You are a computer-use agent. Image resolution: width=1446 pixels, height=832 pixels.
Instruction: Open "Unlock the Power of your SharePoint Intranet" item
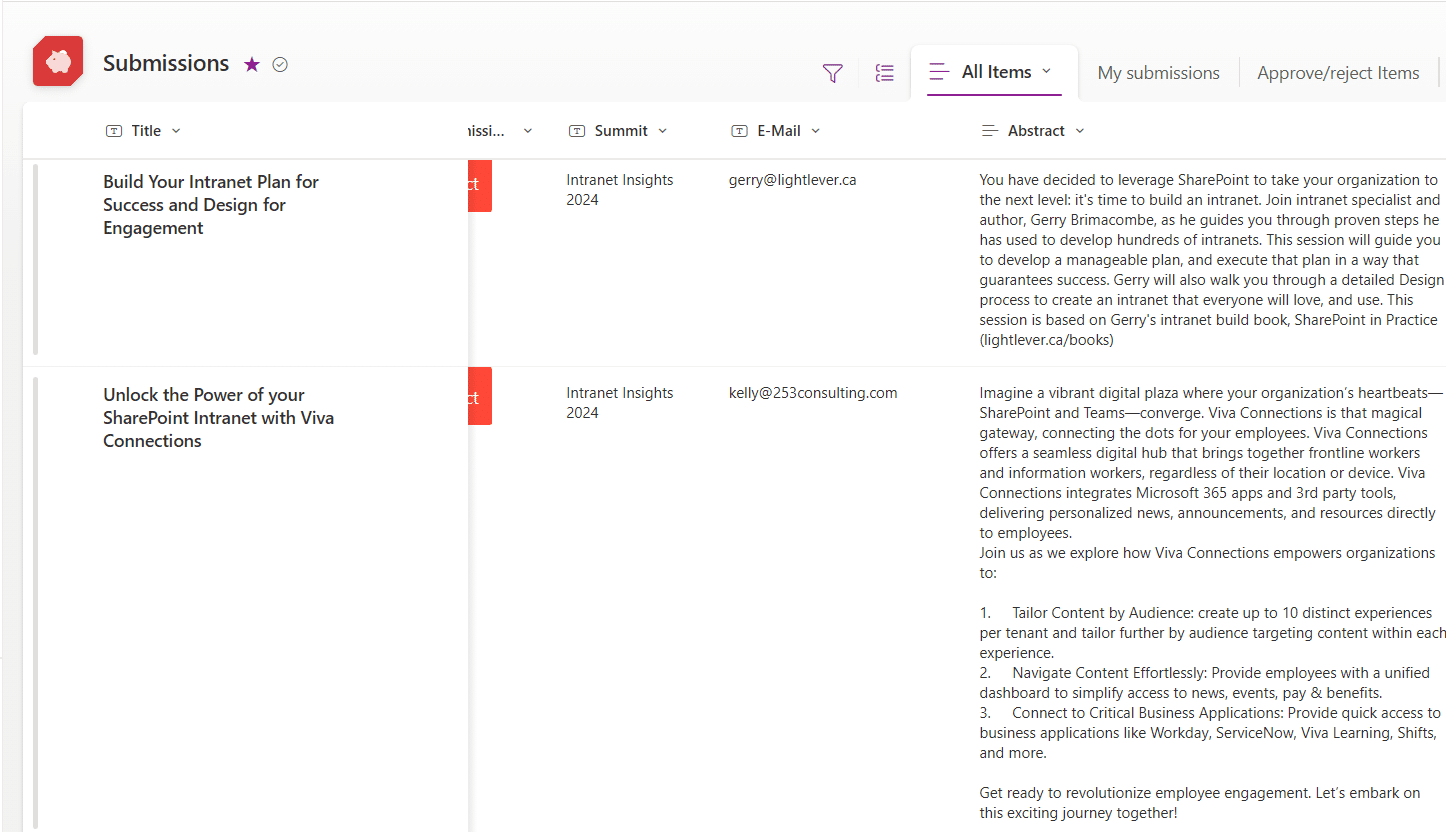pyautogui.click(x=218, y=417)
